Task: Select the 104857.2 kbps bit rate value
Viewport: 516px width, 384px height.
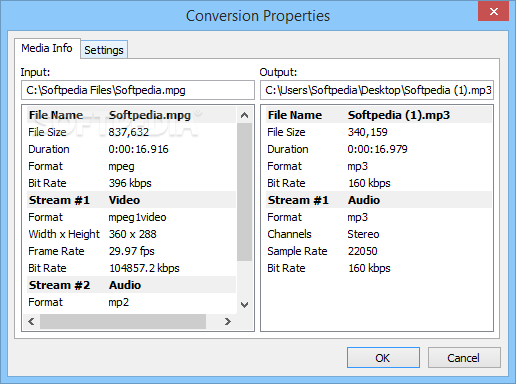Action: pos(144,268)
